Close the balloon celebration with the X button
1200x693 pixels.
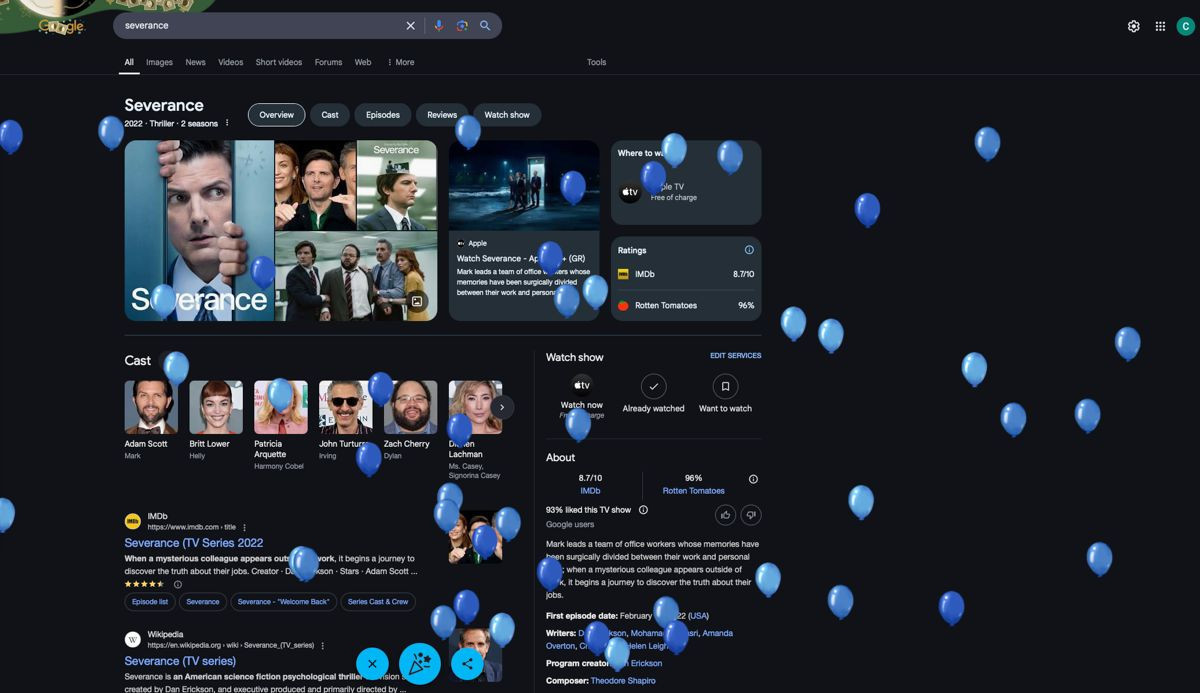coord(372,663)
